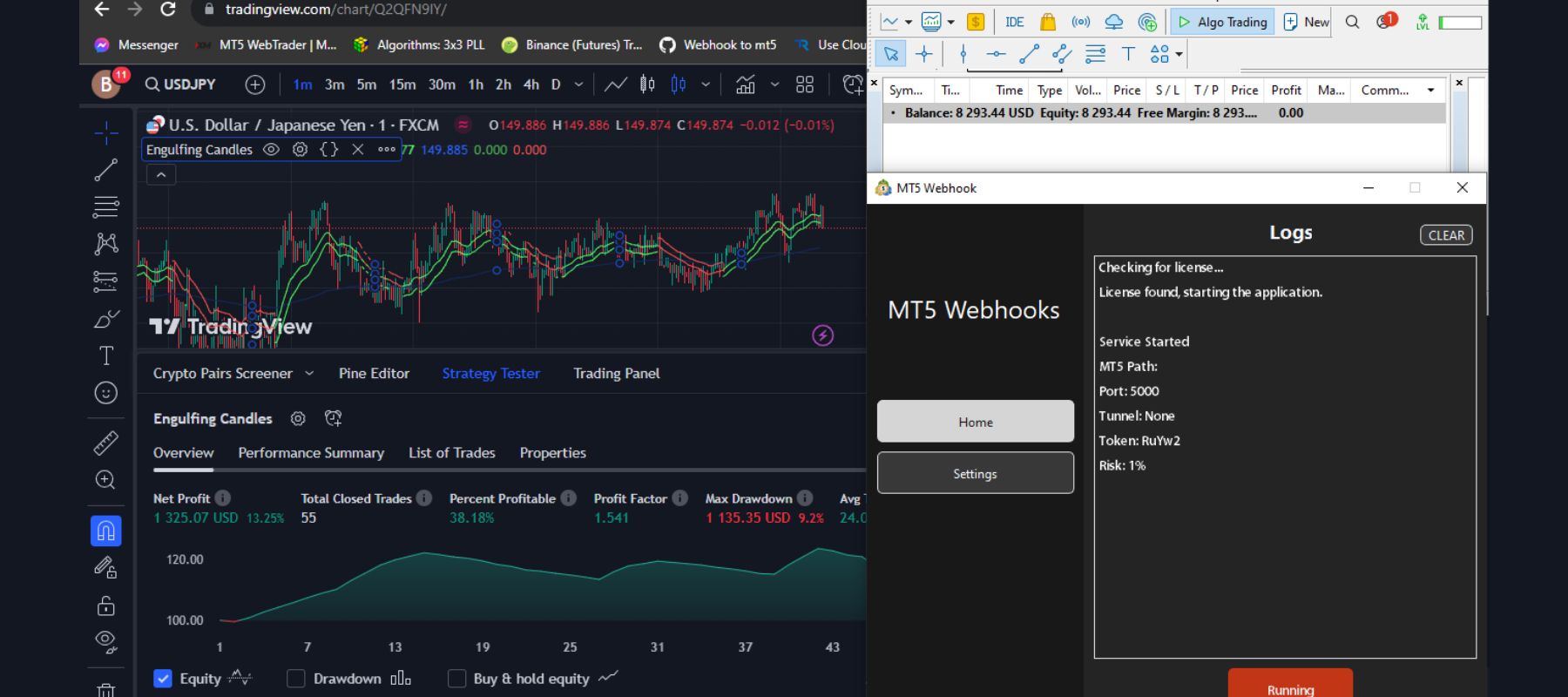Select the MT5 cursor arrow tool
This screenshot has height=697, width=1568.
click(890, 54)
